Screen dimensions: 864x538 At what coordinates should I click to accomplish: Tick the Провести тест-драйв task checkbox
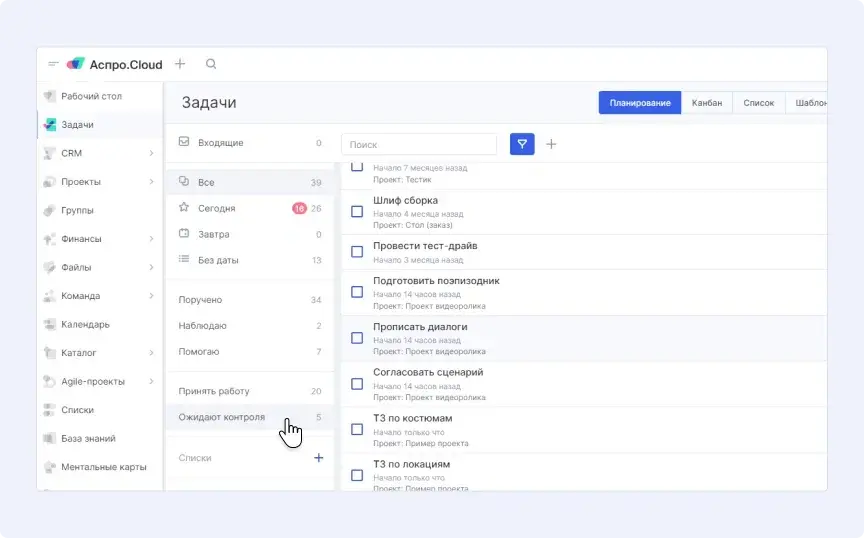point(357,252)
